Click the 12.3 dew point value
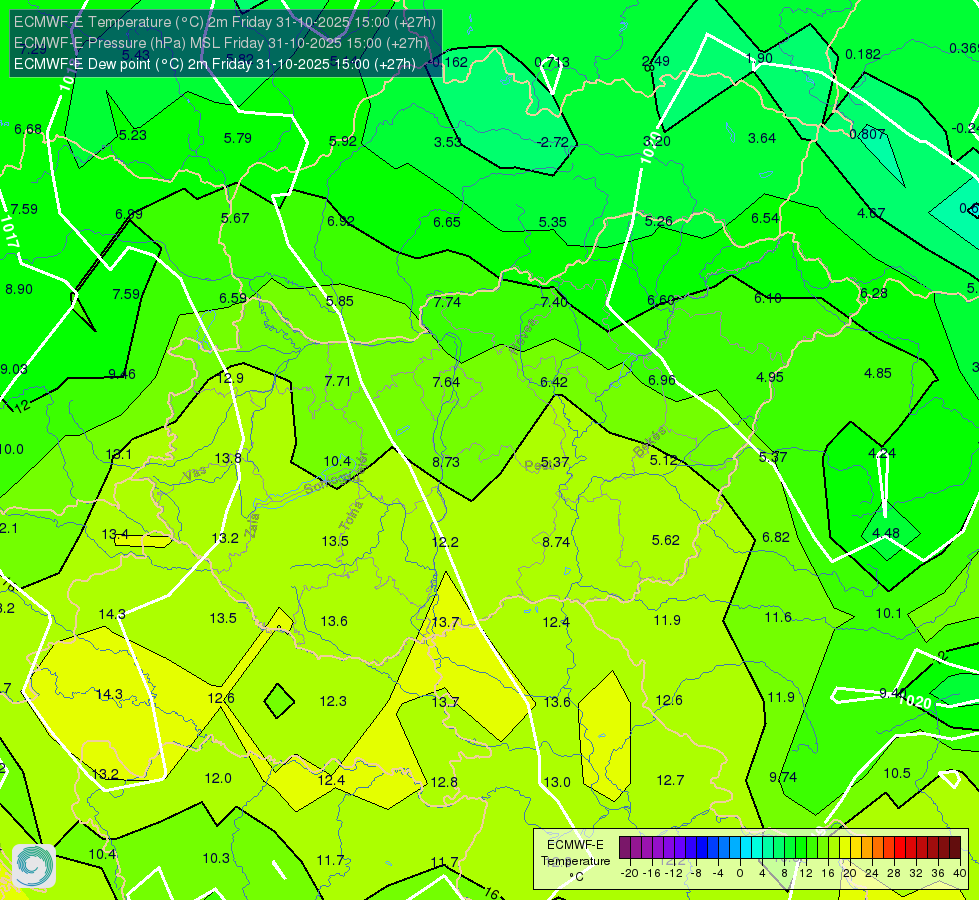Image resolution: width=979 pixels, height=900 pixels. (x=333, y=701)
